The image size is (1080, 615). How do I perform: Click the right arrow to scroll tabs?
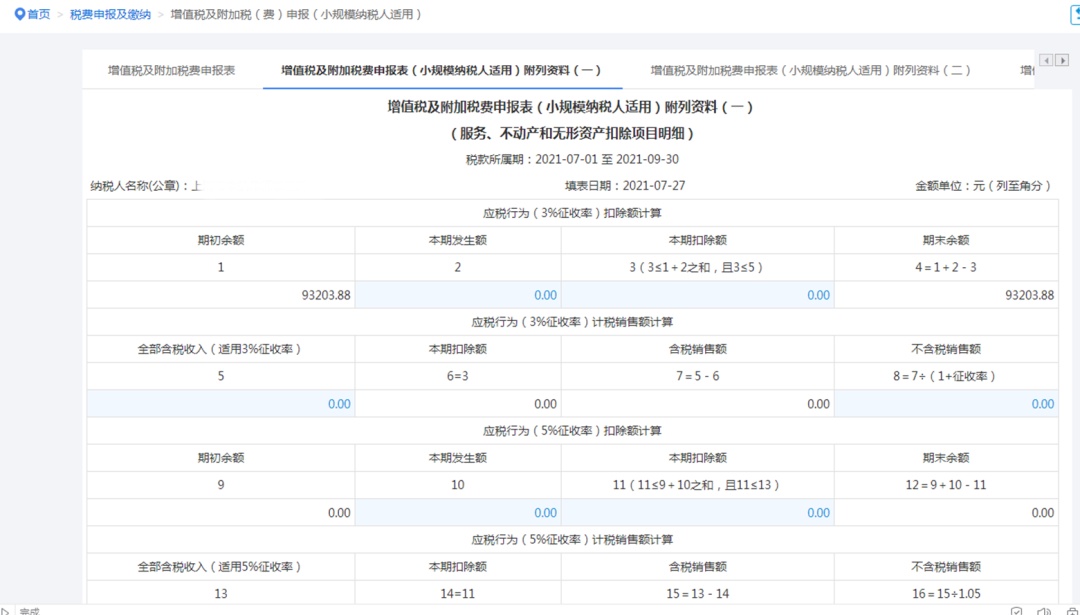1062,60
